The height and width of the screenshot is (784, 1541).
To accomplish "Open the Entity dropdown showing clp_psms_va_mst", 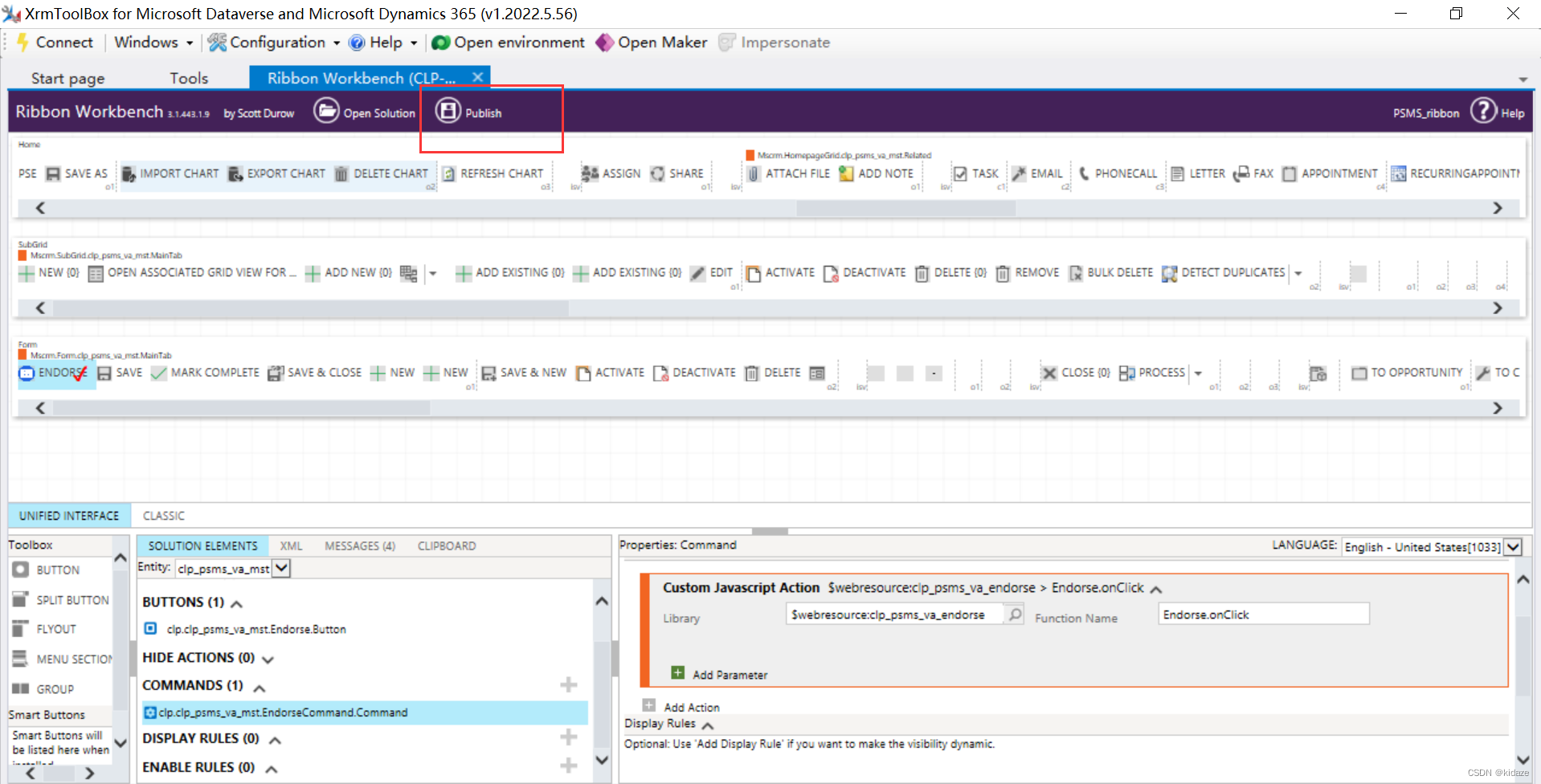I will 280,568.
